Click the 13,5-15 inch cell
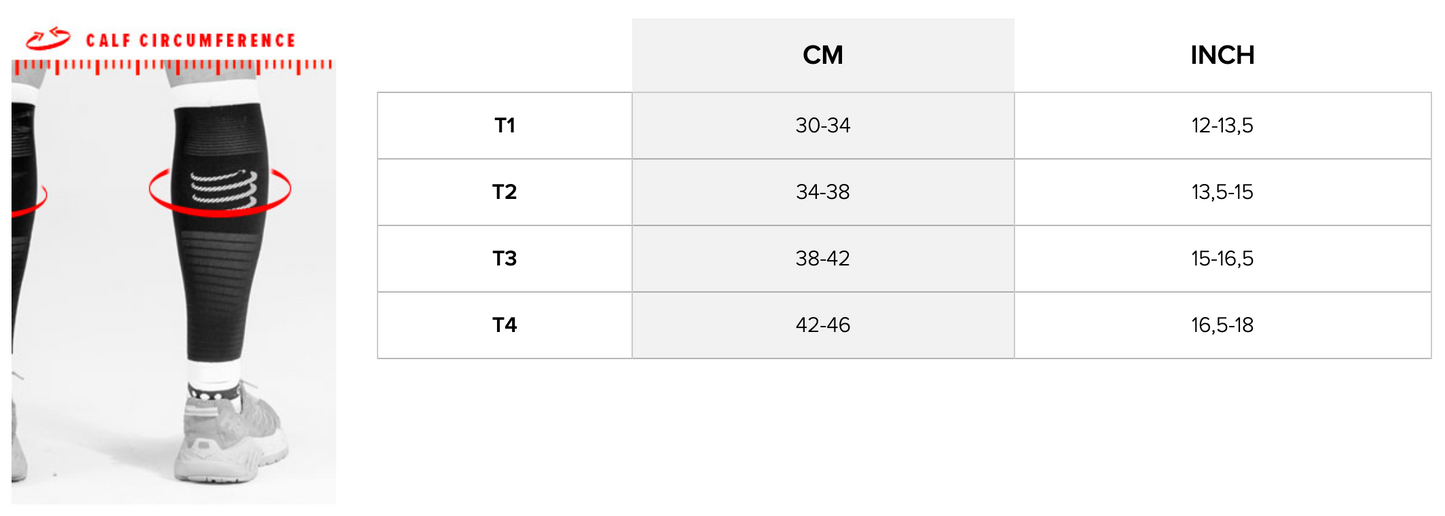Image resolution: width=1445 pixels, height=516 pixels. point(1222,192)
